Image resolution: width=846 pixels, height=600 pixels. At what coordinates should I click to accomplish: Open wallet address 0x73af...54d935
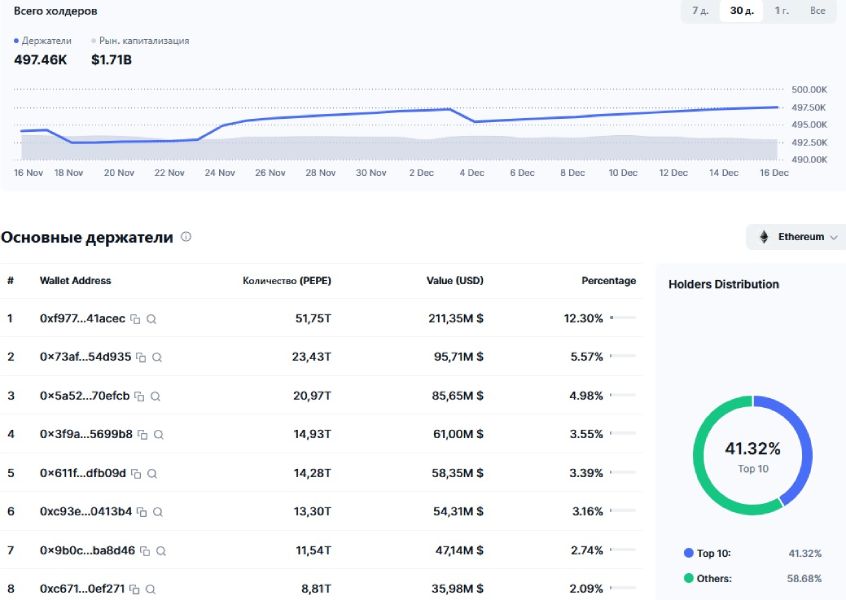click(85, 357)
